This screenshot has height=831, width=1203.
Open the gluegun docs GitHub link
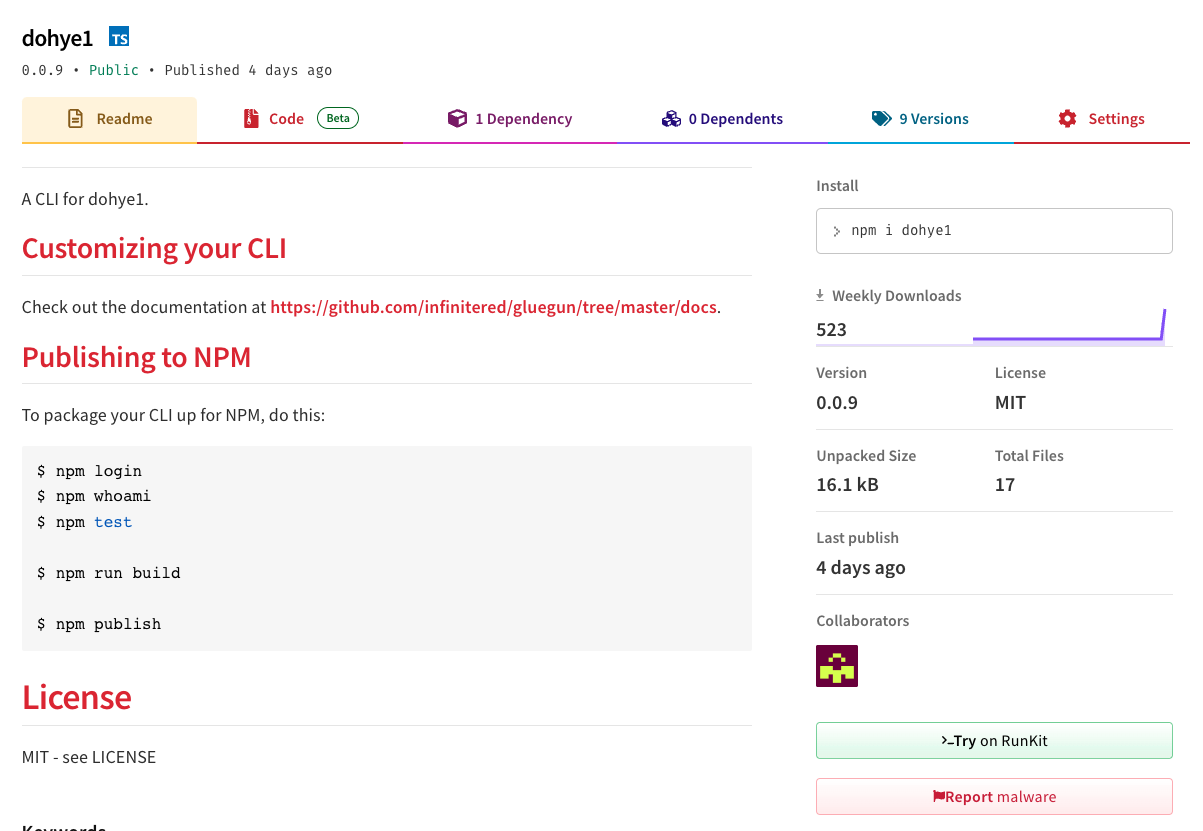(494, 307)
